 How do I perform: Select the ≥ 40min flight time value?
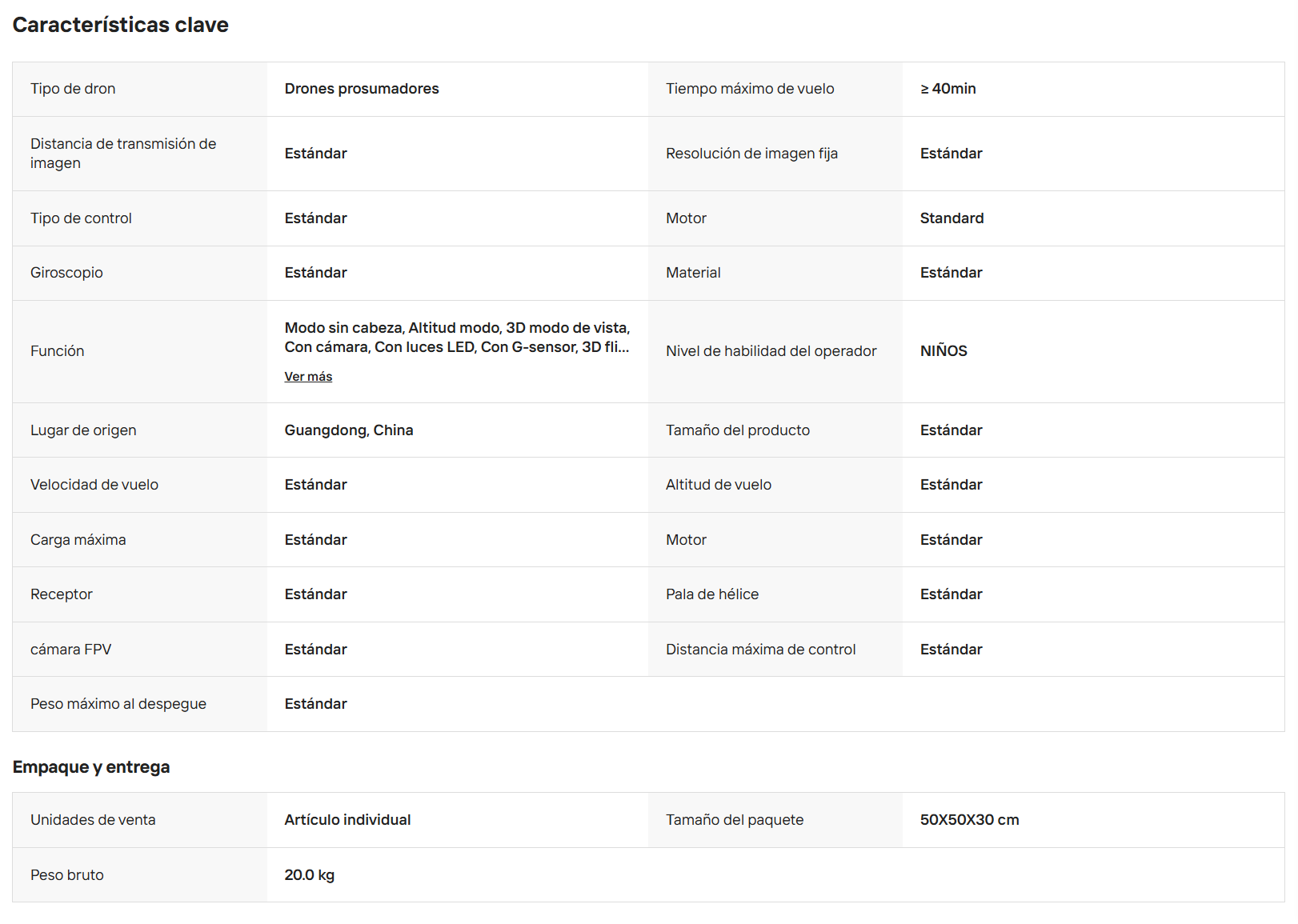pyautogui.click(x=948, y=89)
